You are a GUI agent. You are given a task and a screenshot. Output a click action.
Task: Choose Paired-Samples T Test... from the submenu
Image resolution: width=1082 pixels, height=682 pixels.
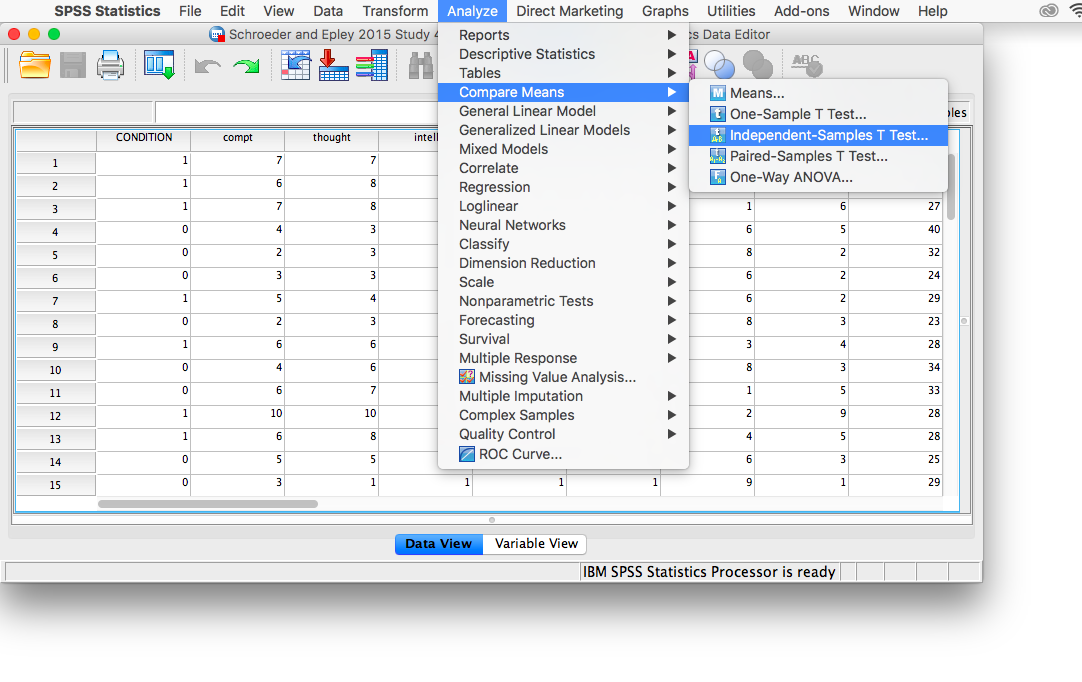click(818, 156)
